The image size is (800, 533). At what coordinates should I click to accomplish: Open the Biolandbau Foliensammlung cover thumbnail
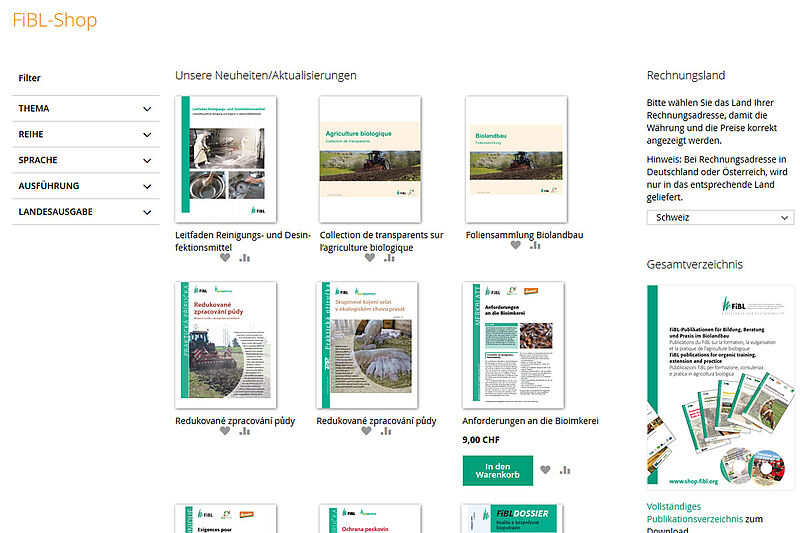point(516,159)
